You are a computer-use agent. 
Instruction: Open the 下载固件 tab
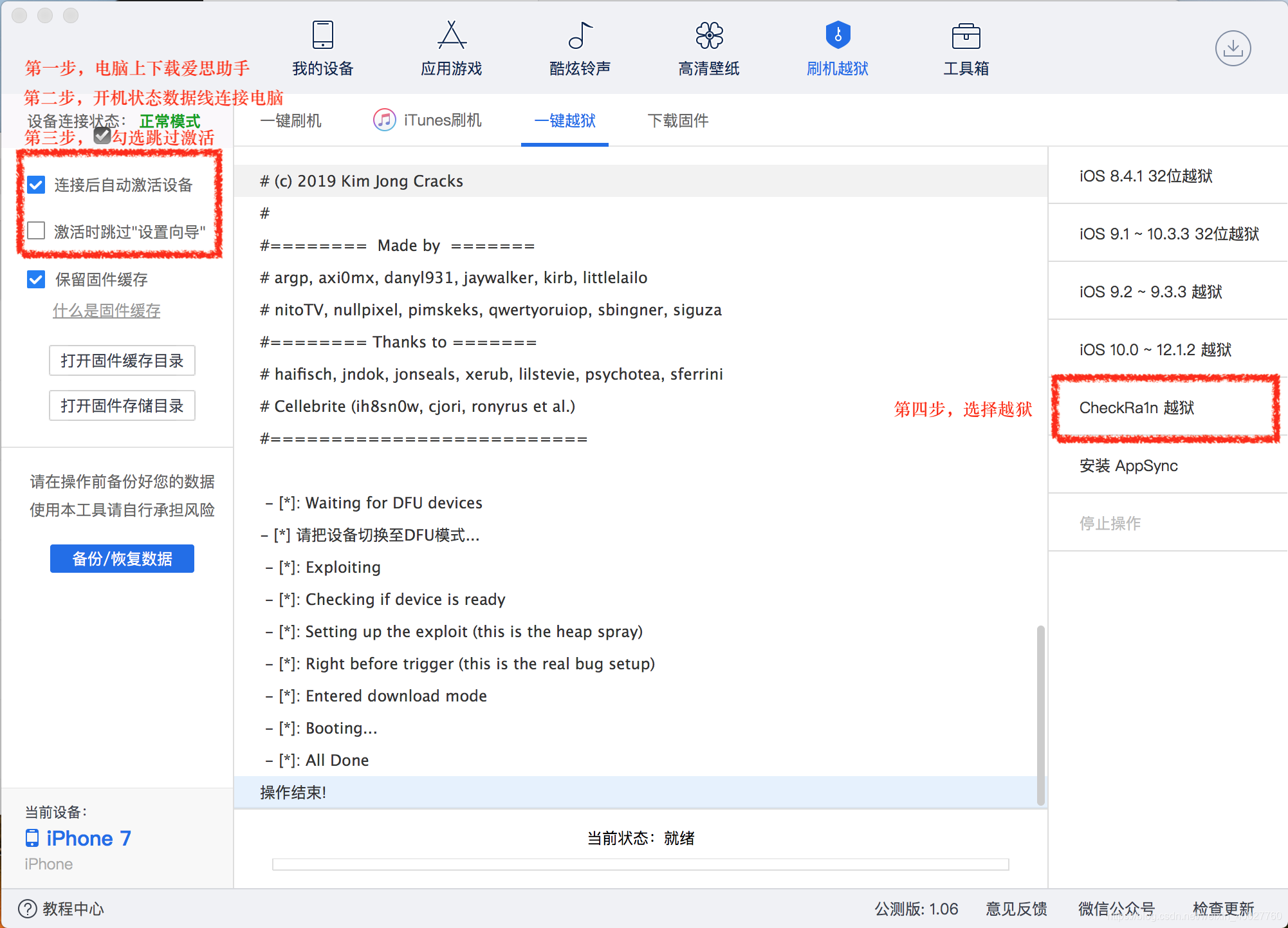(x=678, y=120)
